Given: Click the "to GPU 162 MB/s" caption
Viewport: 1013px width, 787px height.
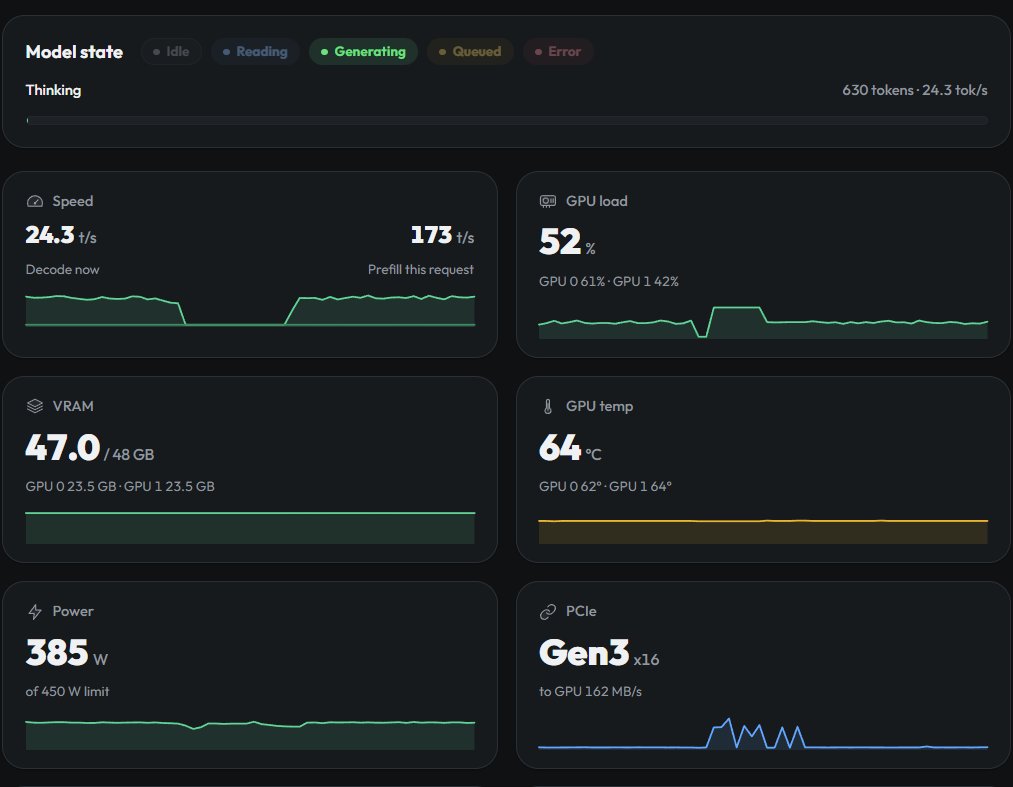Looking at the screenshot, I should click(x=590, y=691).
